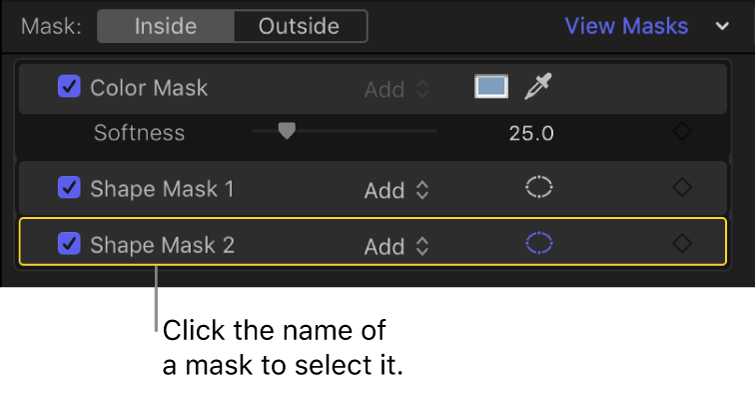The image size is (756, 394).
Task: Open the dimmed Color Mask Add pop-up
Action: [x=396, y=89]
